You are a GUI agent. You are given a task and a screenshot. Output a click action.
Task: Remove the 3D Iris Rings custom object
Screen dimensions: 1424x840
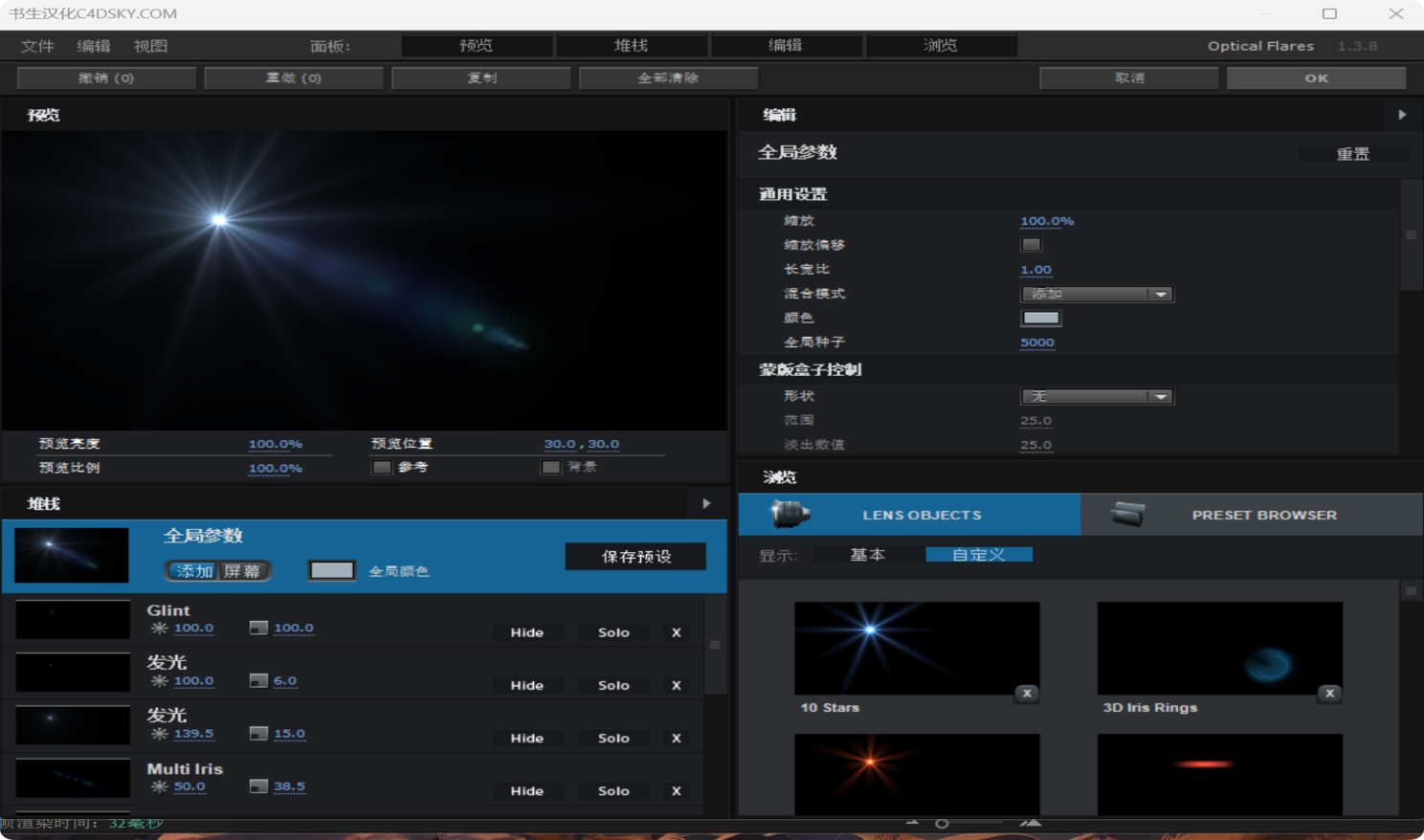1329,694
